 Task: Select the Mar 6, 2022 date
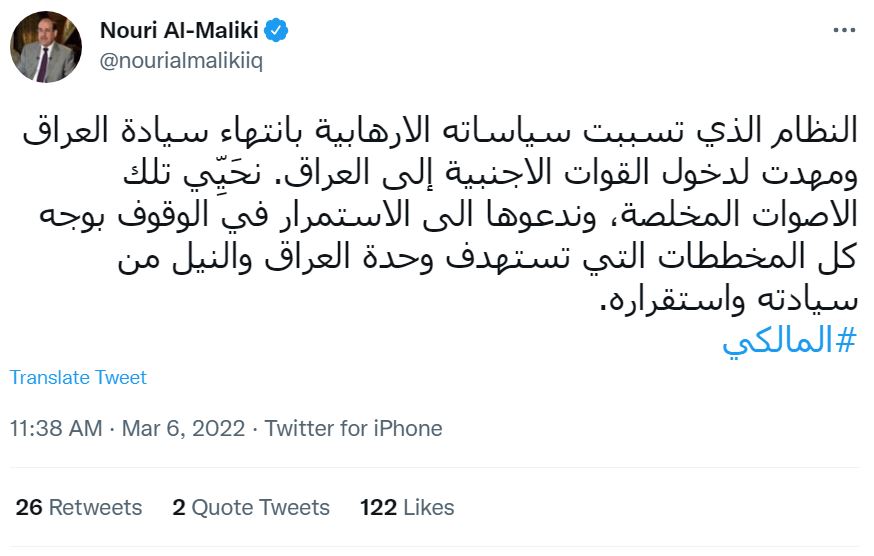pyautogui.click(x=183, y=428)
